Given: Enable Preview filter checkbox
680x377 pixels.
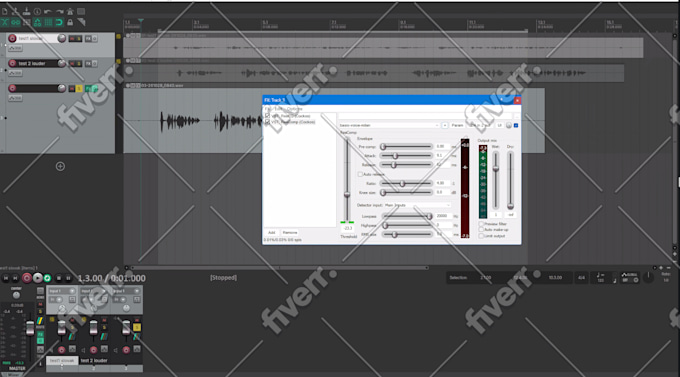Looking at the screenshot, I should click(x=481, y=224).
